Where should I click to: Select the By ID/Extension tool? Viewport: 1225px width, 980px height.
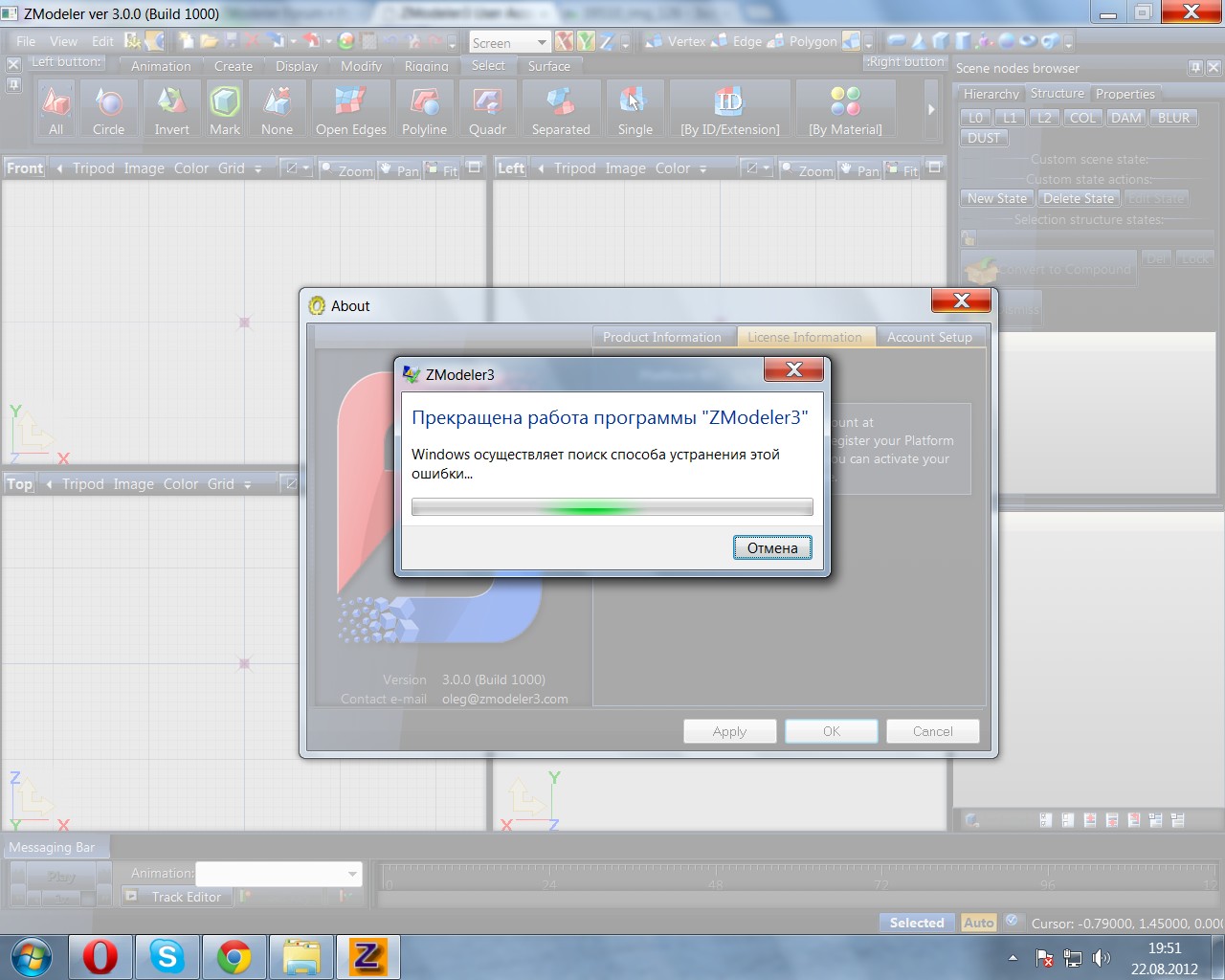(x=730, y=110)
